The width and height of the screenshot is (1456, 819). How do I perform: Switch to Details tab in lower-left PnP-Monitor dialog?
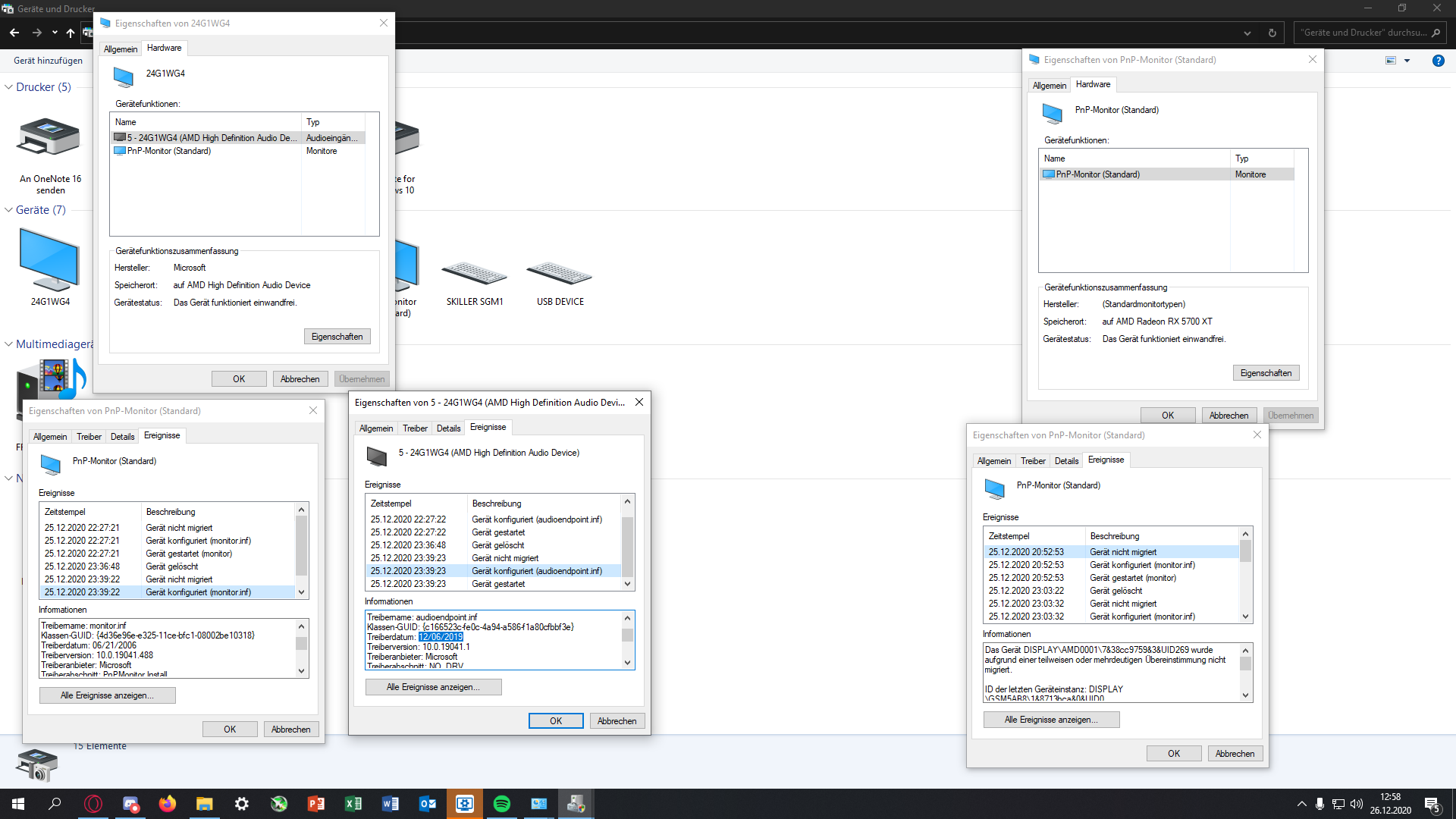[x=122, y=437]
